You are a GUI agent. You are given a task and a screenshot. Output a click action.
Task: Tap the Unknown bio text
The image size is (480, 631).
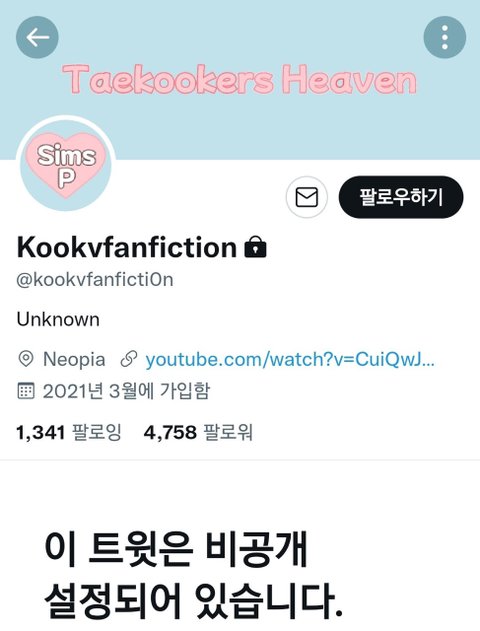click(x=58, y=320)
